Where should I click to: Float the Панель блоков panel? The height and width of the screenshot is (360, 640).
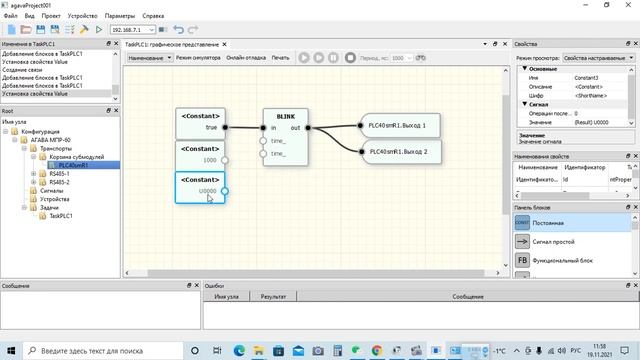(628, 207)
